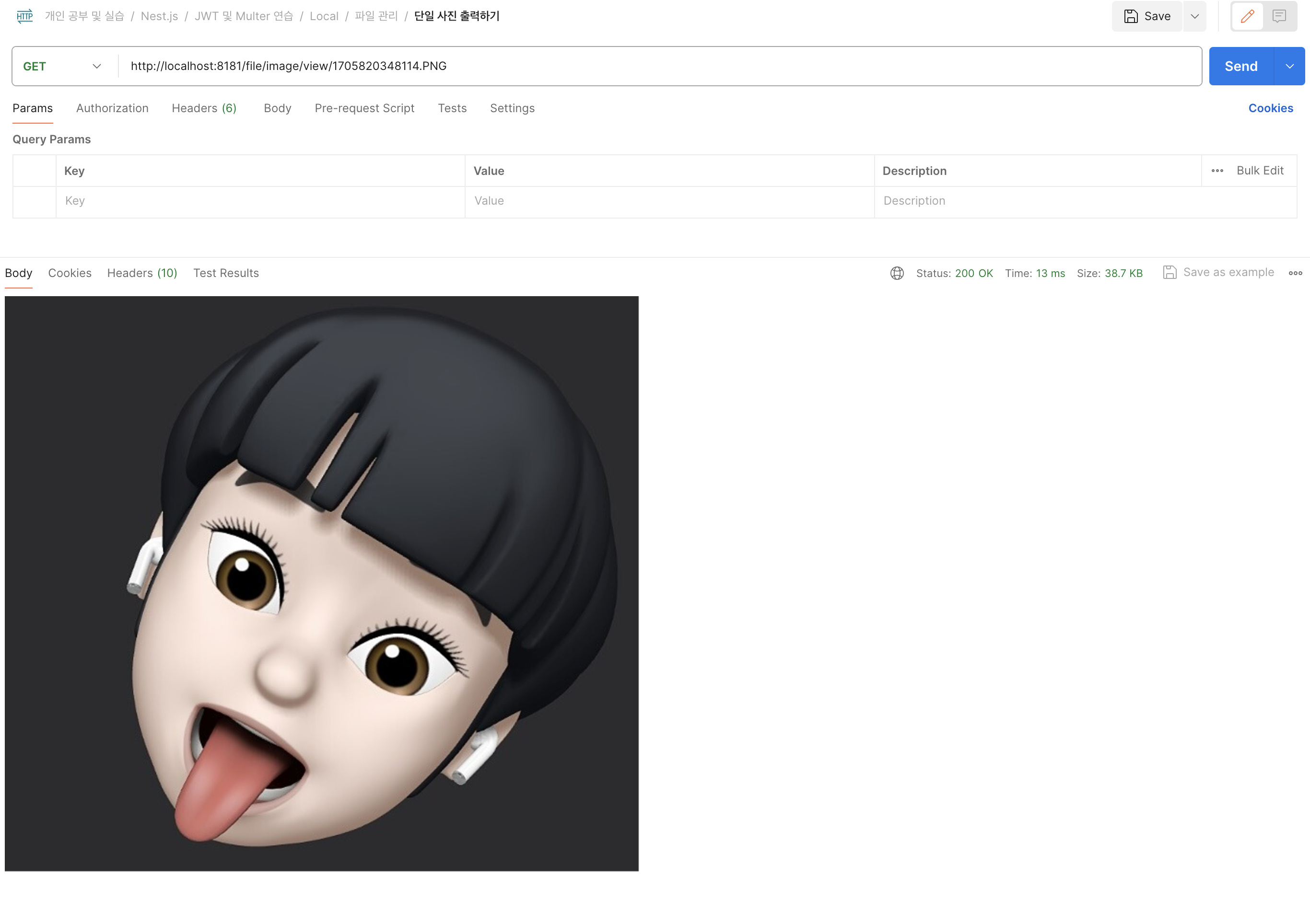Click the blue Send button
1310x924 pixels.
coord(1241,66)
